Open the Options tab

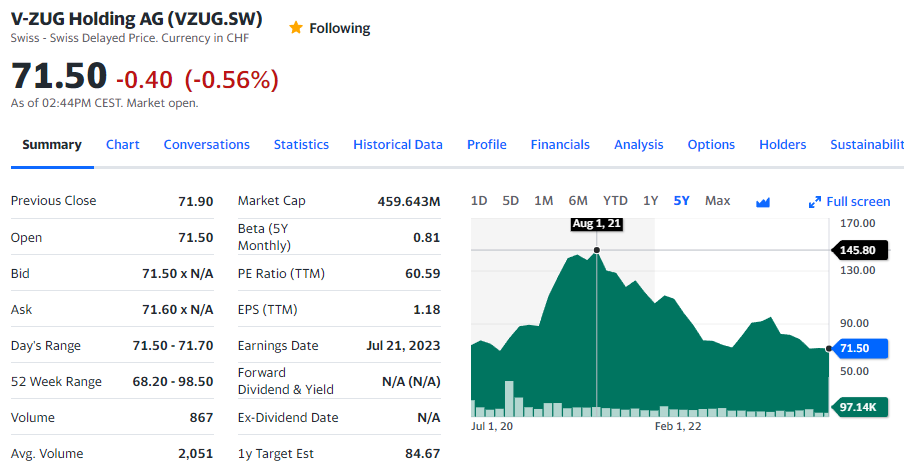[x=711, y=145]
